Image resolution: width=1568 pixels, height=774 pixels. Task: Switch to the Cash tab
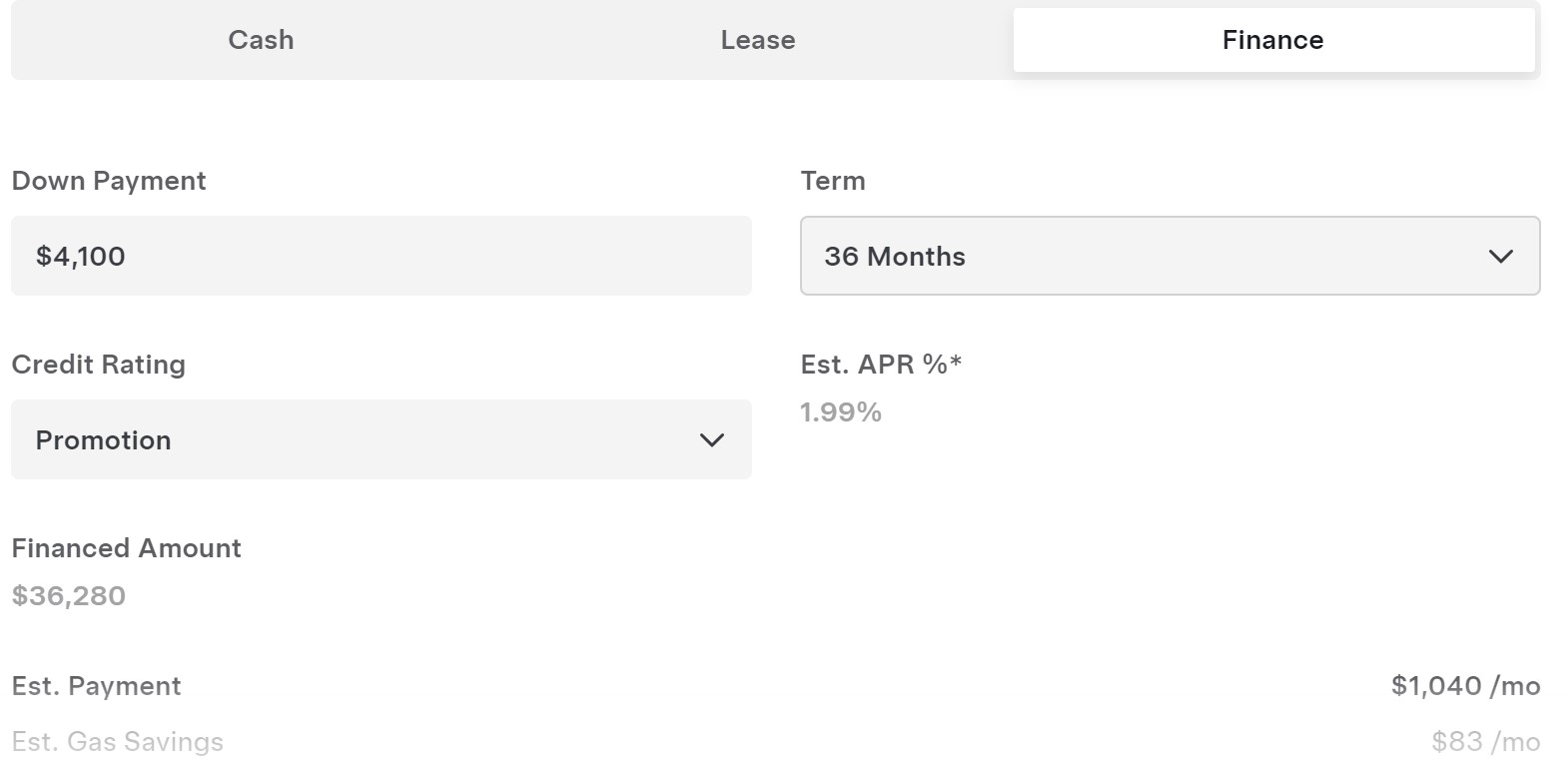point(261,40)
